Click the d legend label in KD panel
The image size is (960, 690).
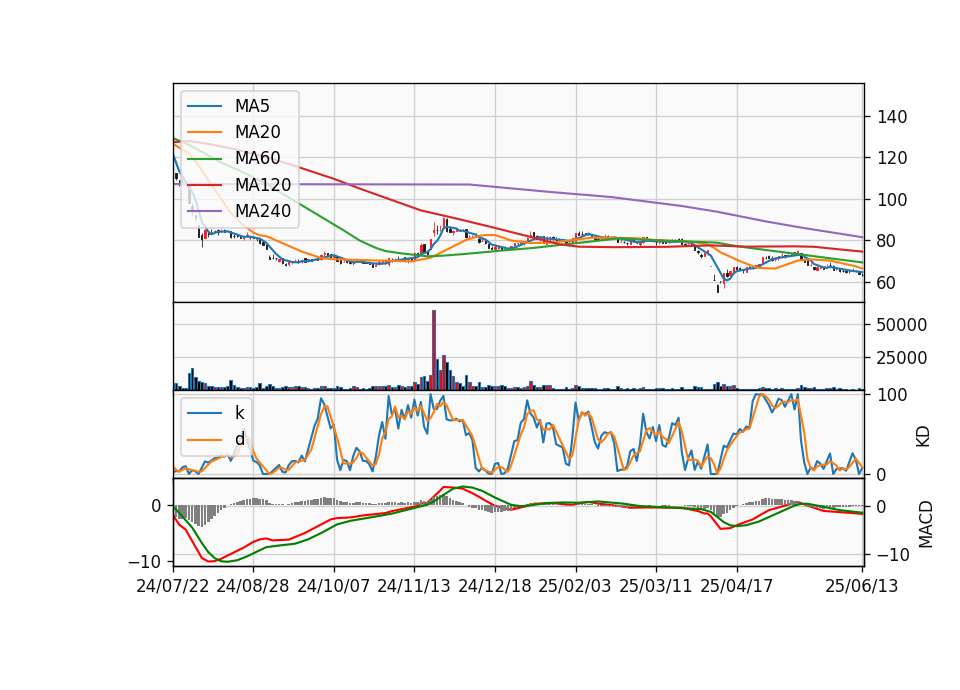click(240, 439)
